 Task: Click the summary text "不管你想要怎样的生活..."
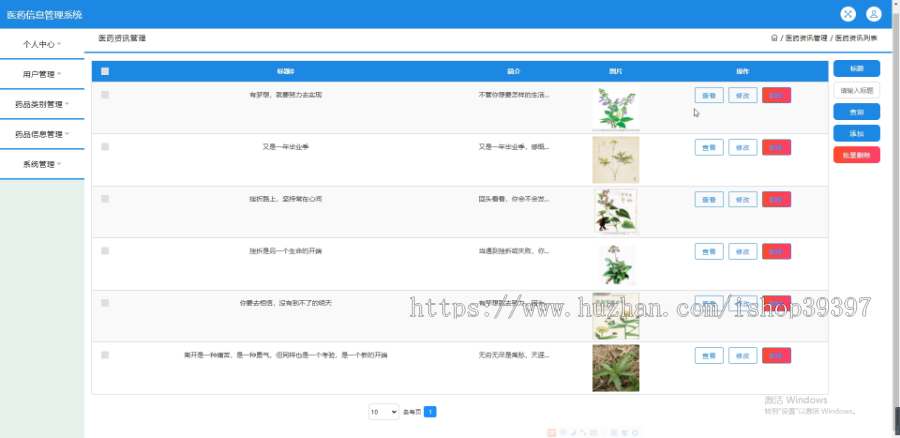(x=514, y=95)
